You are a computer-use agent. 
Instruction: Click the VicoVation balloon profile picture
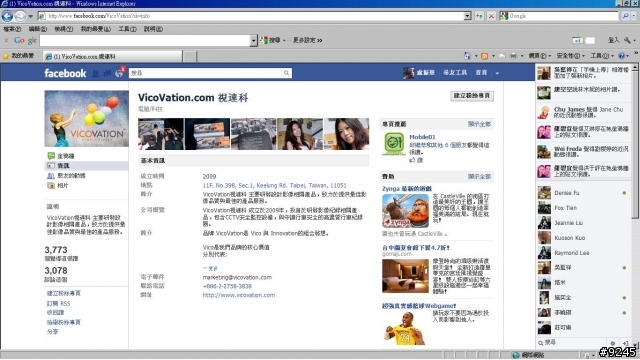(86, 119)
